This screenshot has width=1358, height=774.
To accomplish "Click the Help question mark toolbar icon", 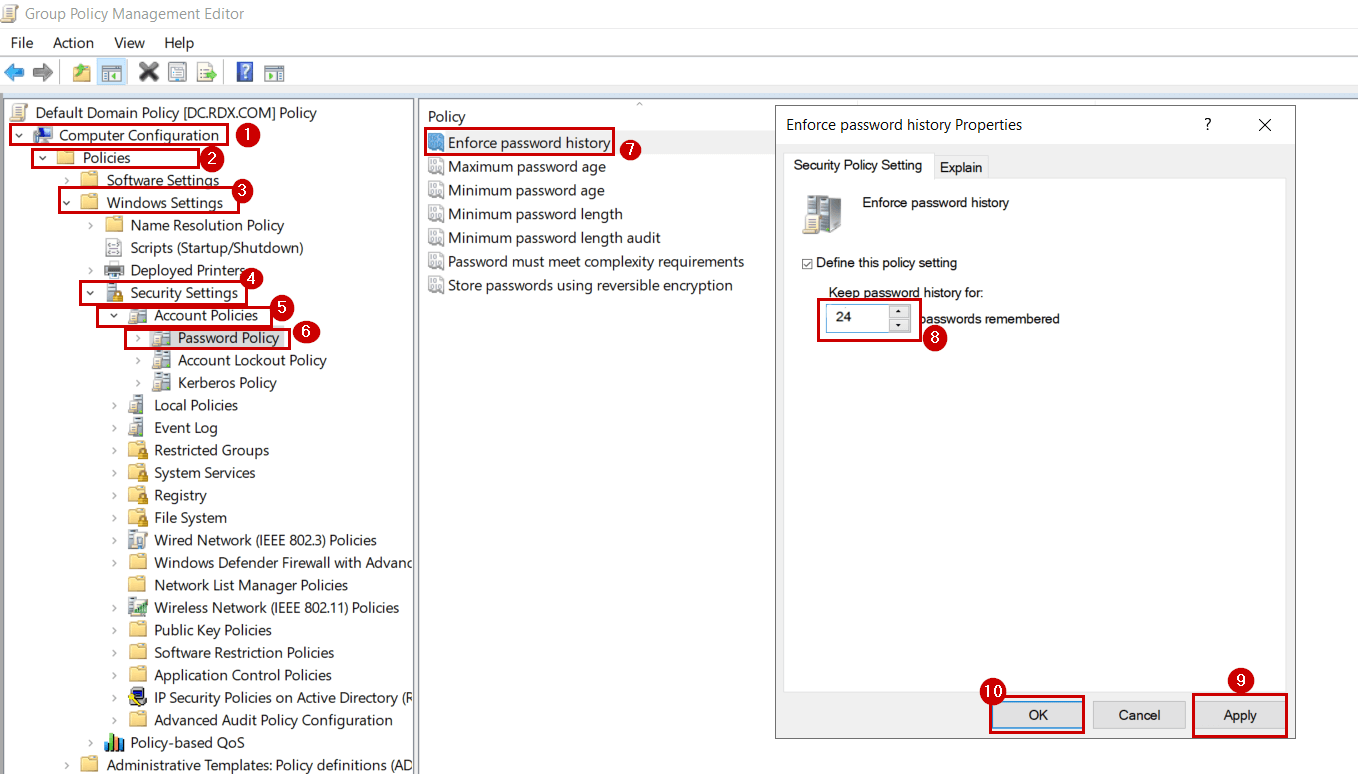I will pos(244,71).
